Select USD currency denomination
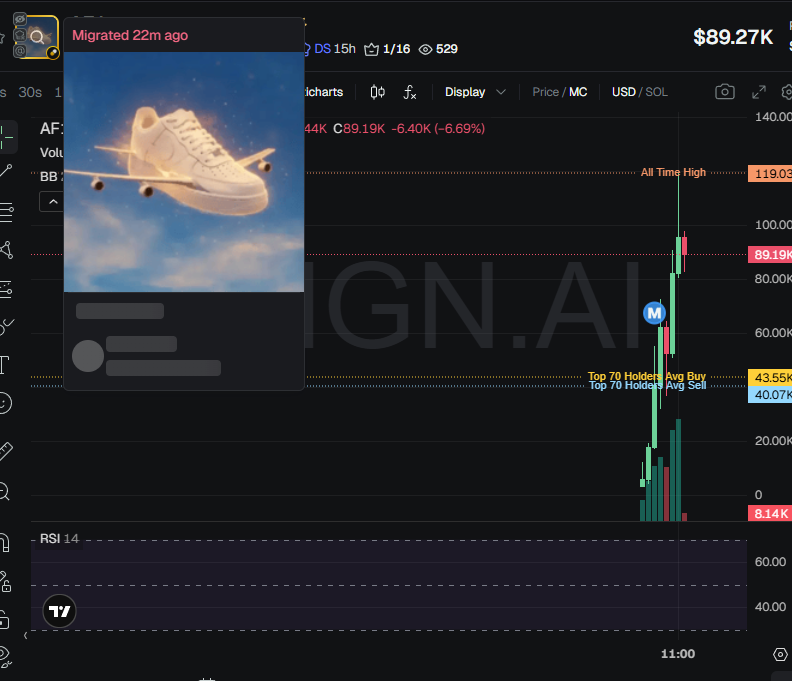The height and width of the screenshot is (681, 792). (x=624, y=92)
